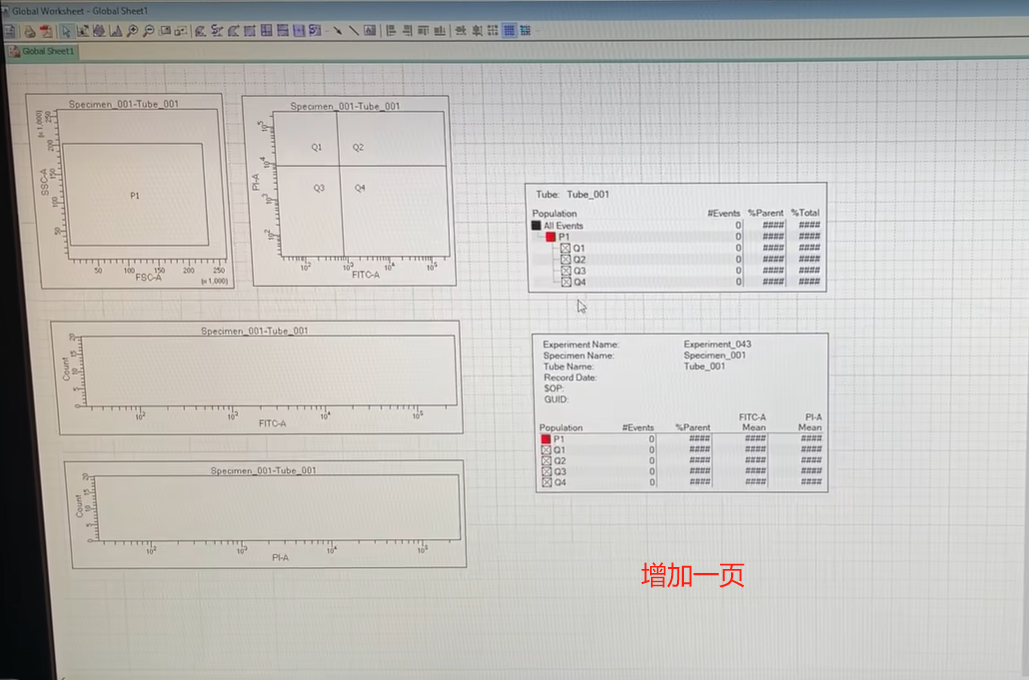This screenshot has width=1029, height=680.
Task: Click the FITC-A Mean column header
Action: 753,422
